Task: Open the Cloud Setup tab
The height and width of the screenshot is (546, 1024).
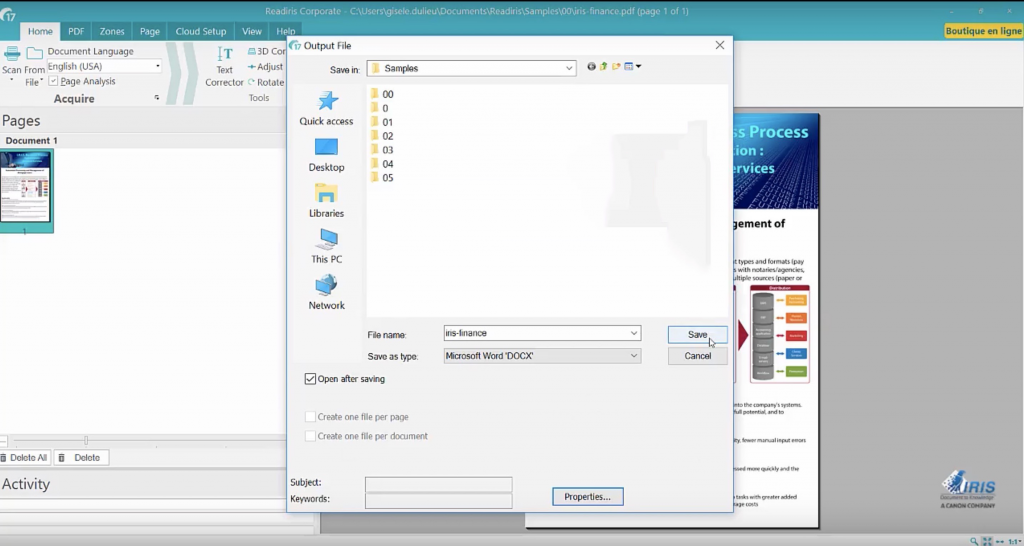Action: tap(200, 31)
